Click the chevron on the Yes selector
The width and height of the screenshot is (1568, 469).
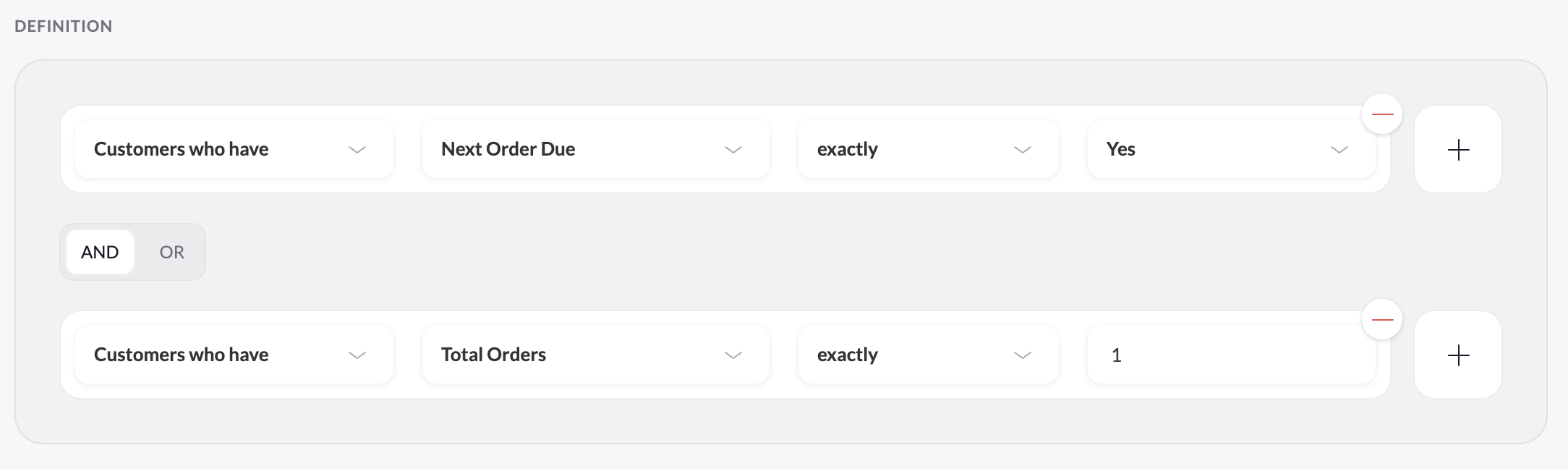pyautogui.click(x=1339, y=149)
